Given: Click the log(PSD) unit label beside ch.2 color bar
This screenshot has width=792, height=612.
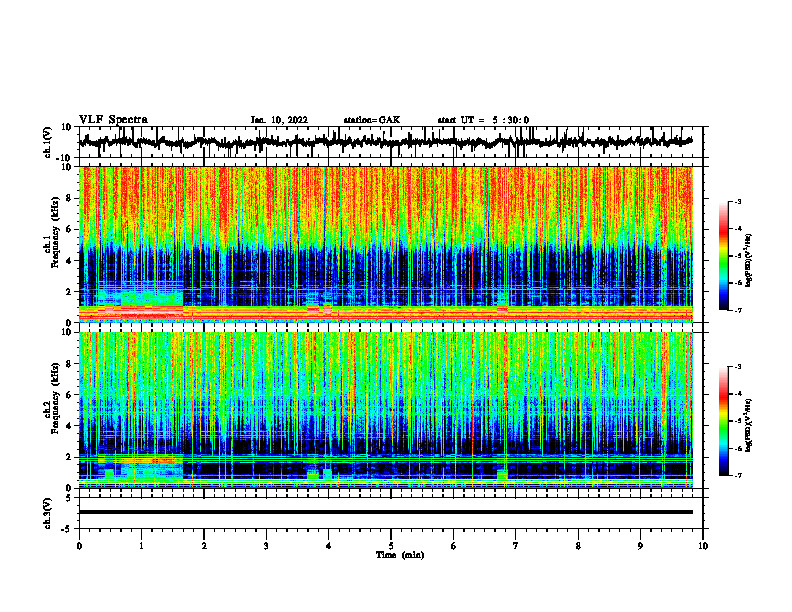Looking at the screenshot, I should [x=749, y=425].
